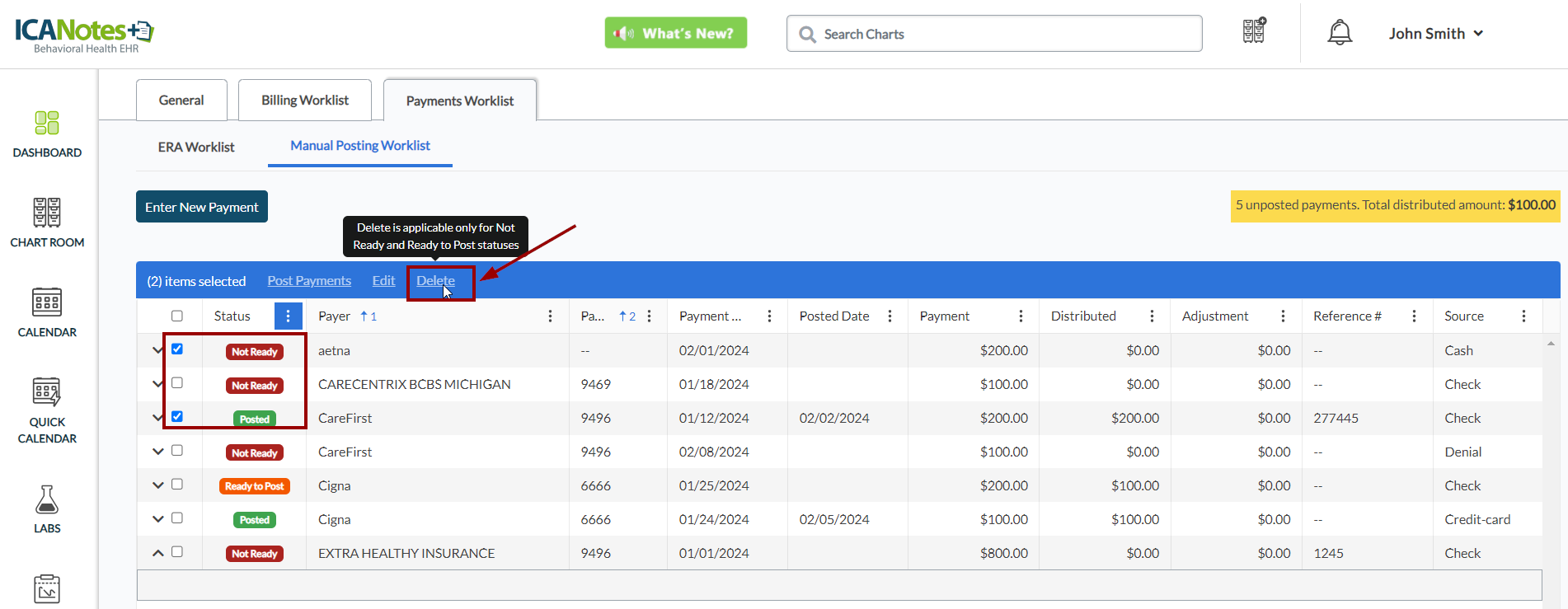The image size is (1568, 609).
Task: Click the Delete link for selected items
Action: click(435, 281)
